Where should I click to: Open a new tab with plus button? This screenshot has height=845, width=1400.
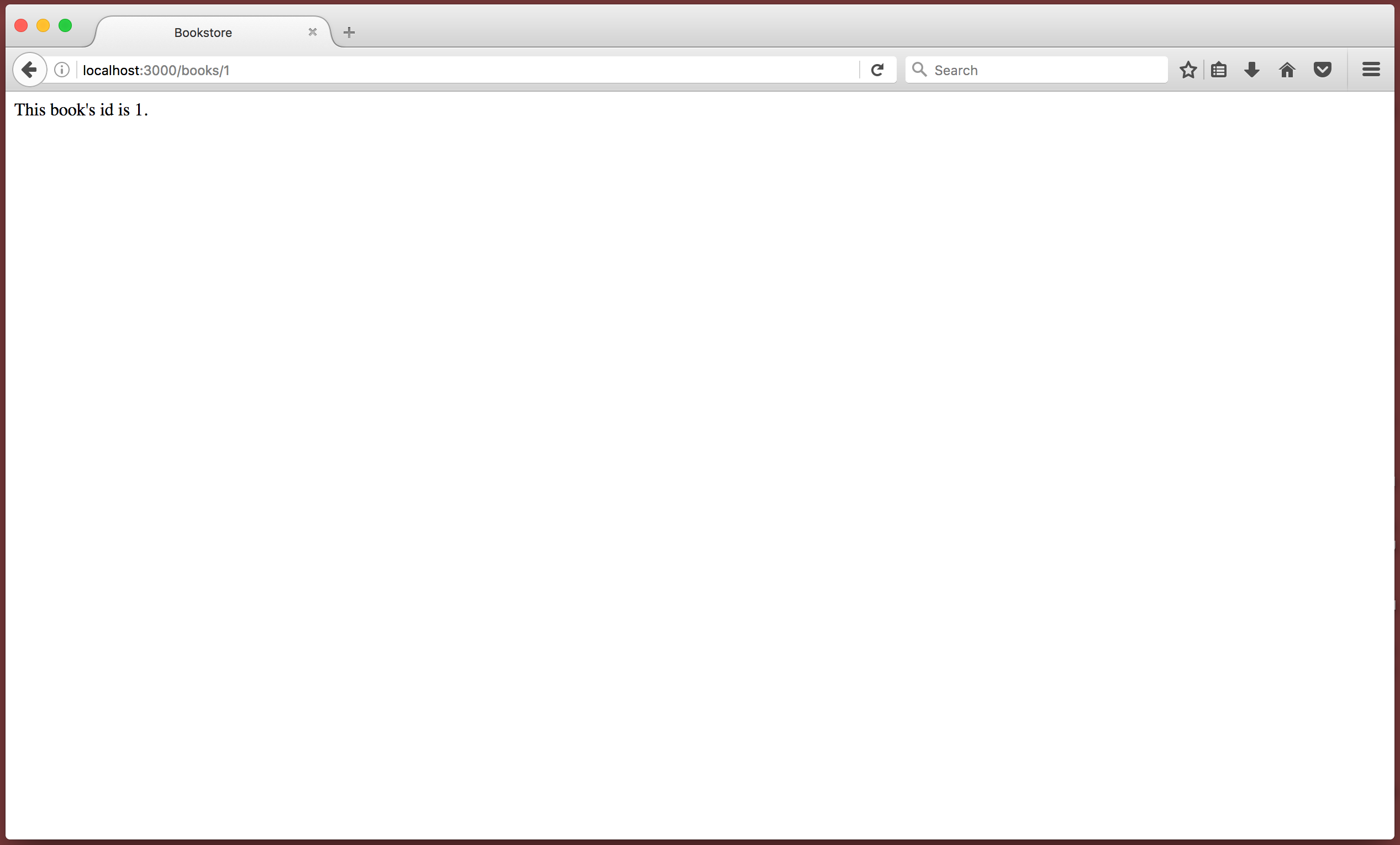[x=349, y=31]
